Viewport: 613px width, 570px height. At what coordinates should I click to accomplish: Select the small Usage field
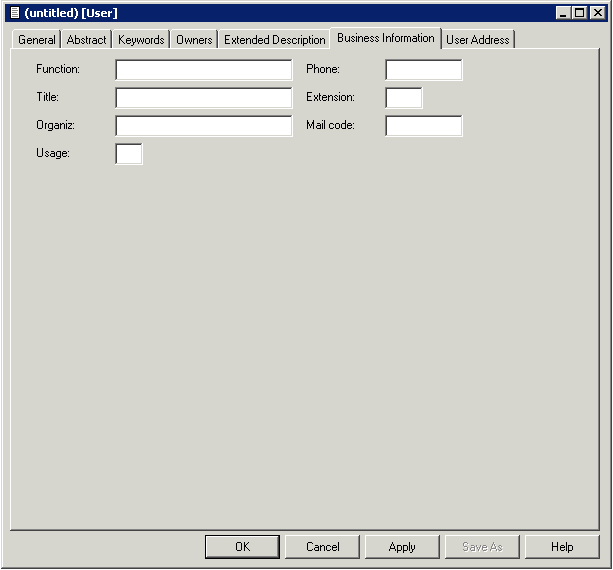[x=129, y=154]
